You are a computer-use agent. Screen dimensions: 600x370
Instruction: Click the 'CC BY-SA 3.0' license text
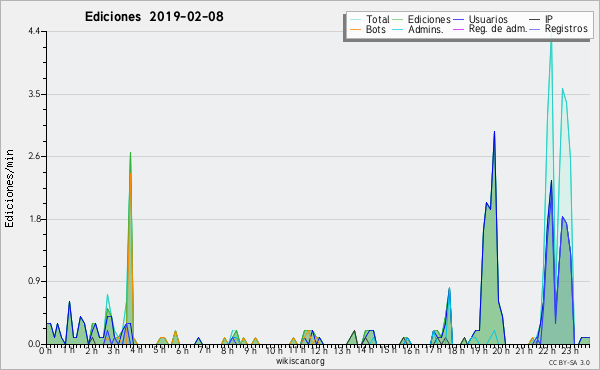coord(569,362)
